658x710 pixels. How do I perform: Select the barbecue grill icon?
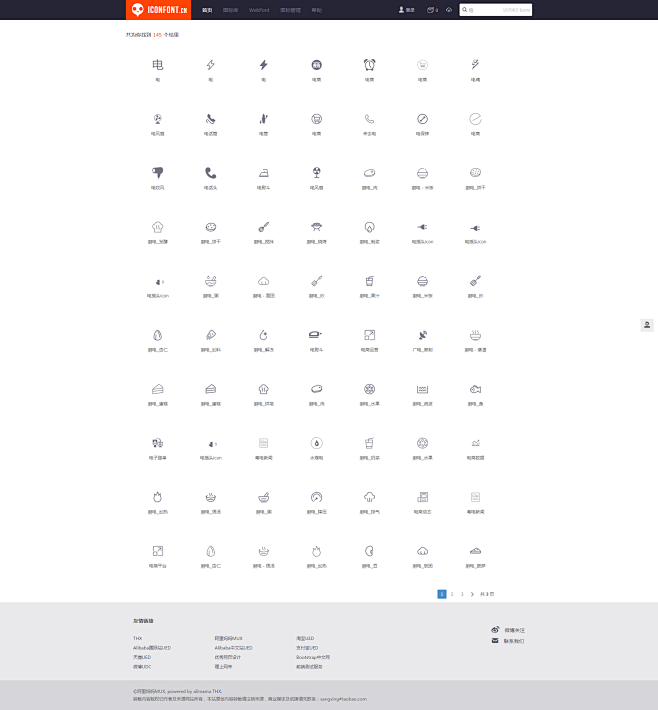(317, 227)
